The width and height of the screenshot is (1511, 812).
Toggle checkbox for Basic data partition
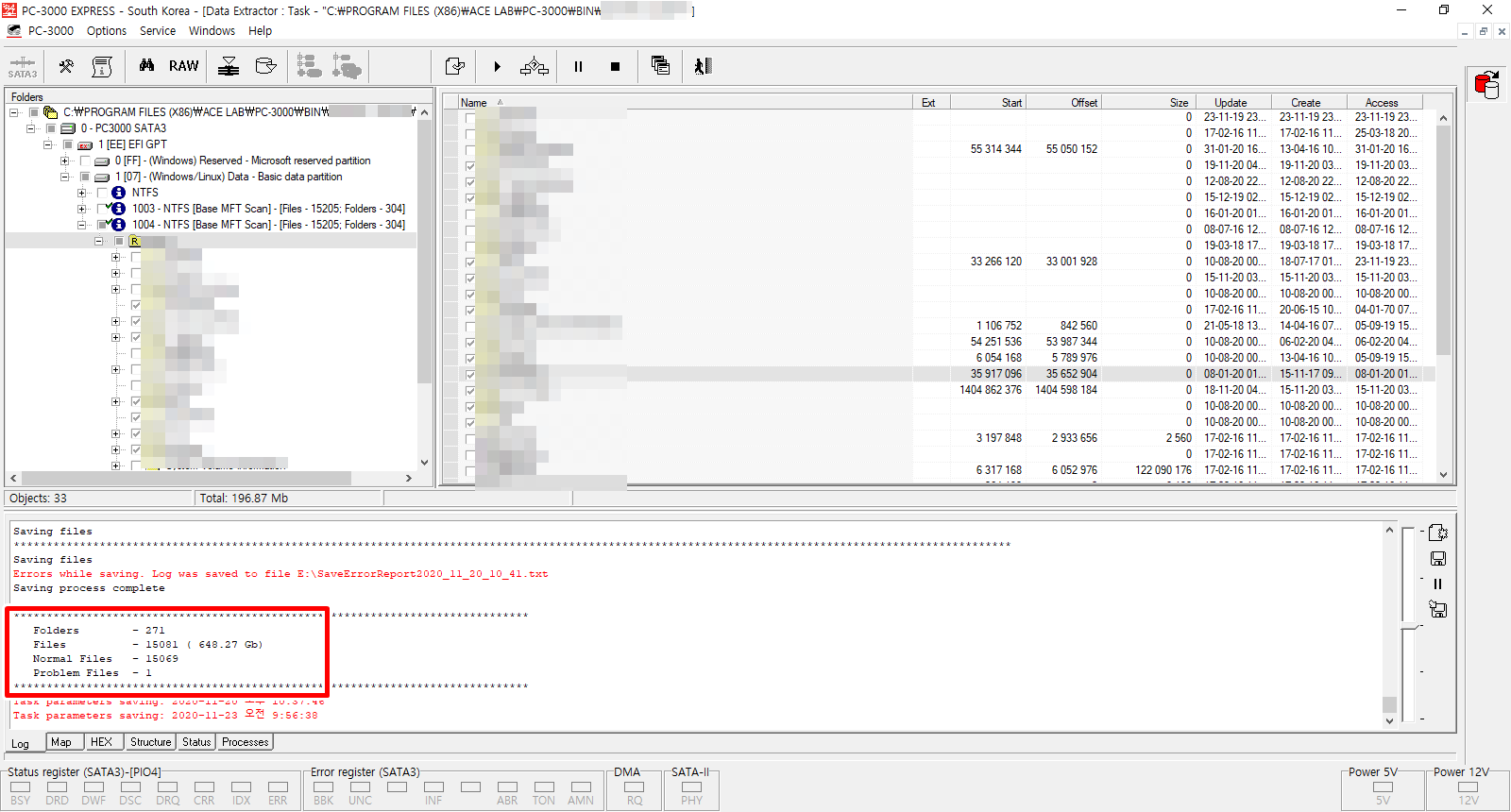coord(85,177)
